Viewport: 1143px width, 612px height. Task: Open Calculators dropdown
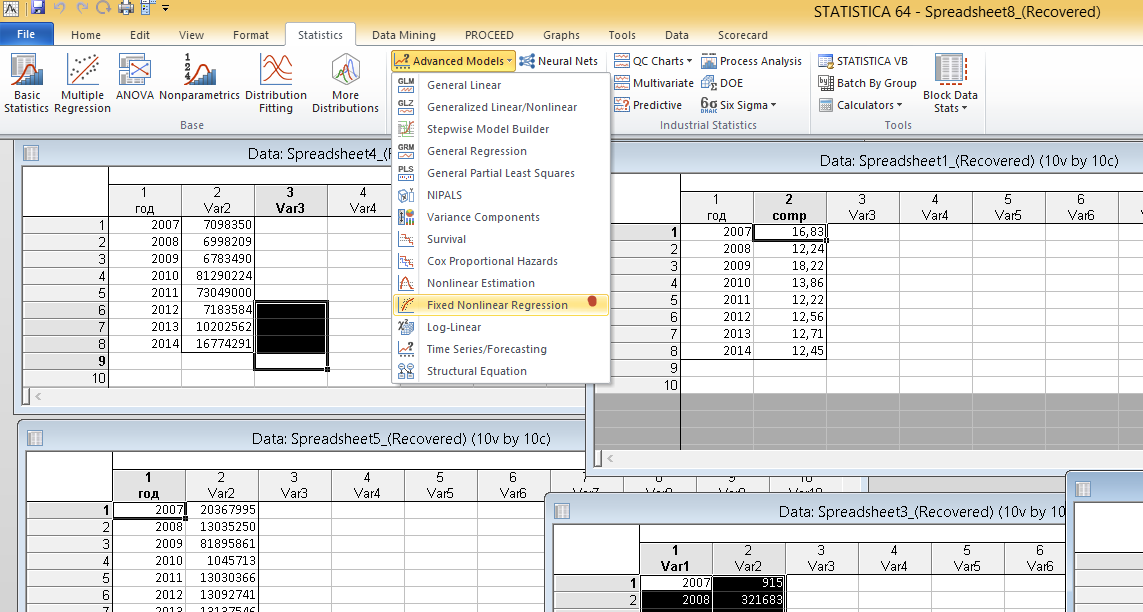[860, 105]
